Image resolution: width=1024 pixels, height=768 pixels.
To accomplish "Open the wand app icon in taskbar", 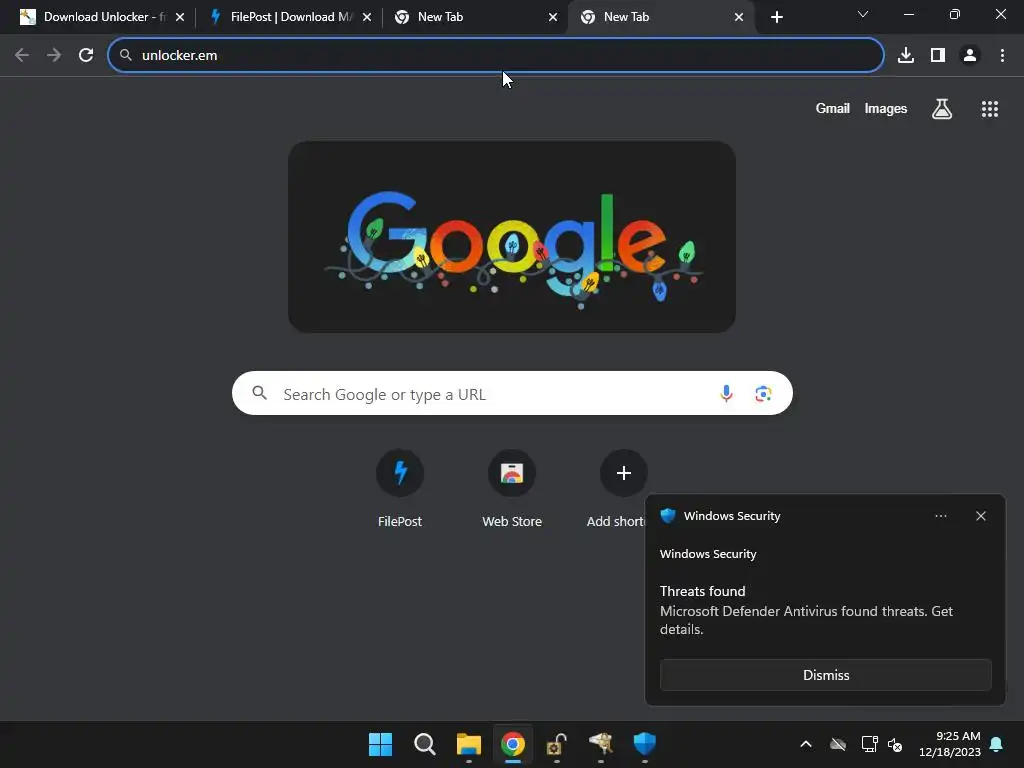I will tap(601, 744).
